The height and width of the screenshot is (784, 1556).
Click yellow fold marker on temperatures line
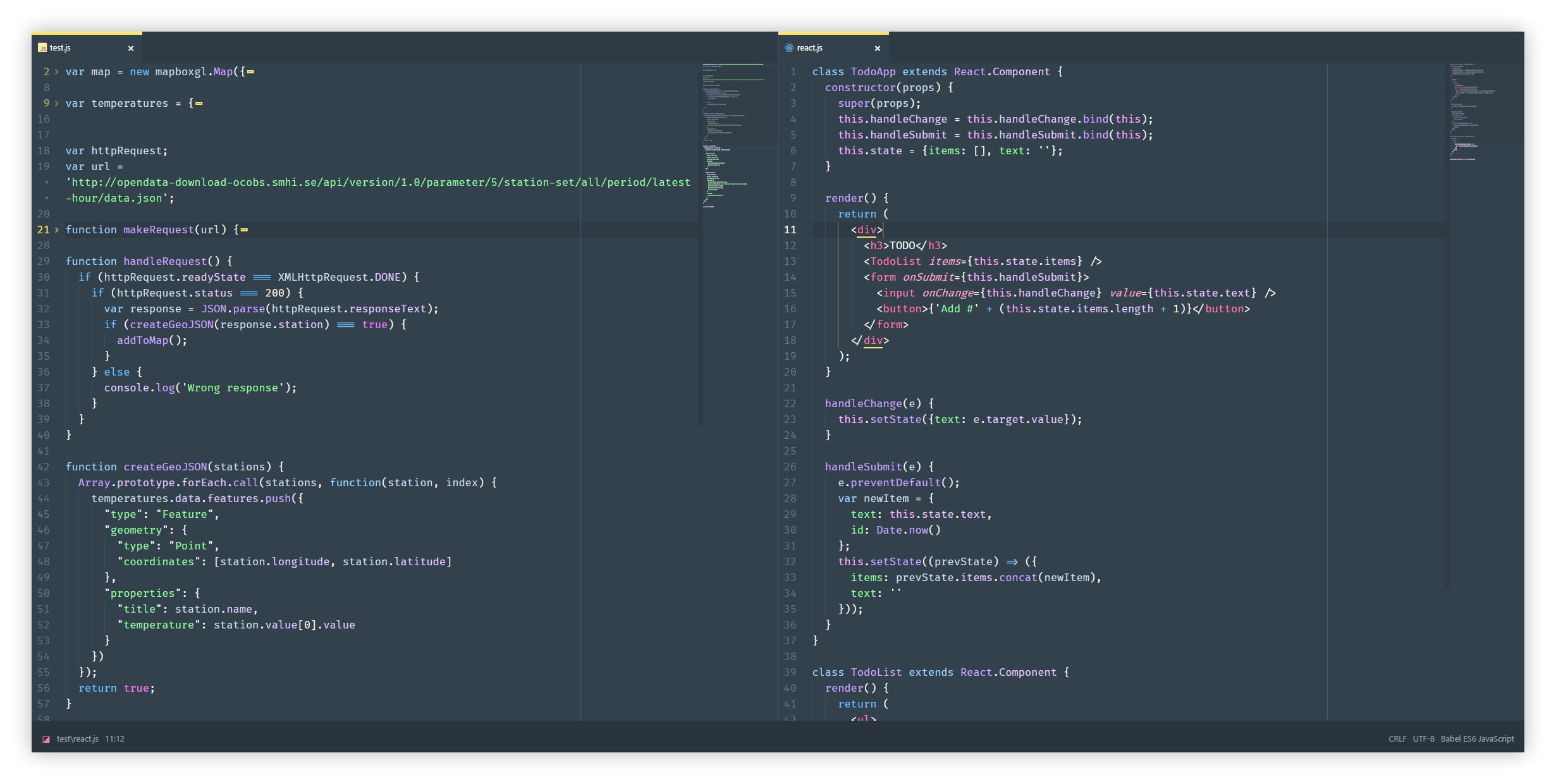(199, 104)
